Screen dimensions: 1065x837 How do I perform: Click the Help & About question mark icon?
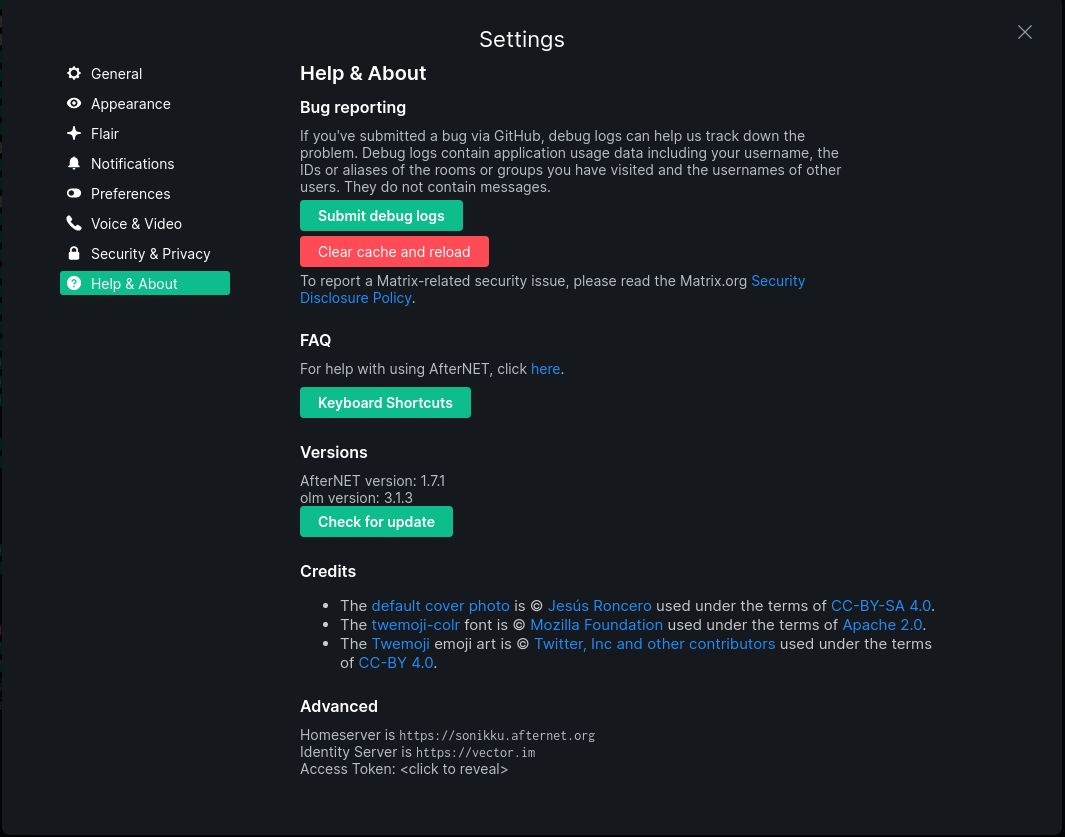click(74, 284)
